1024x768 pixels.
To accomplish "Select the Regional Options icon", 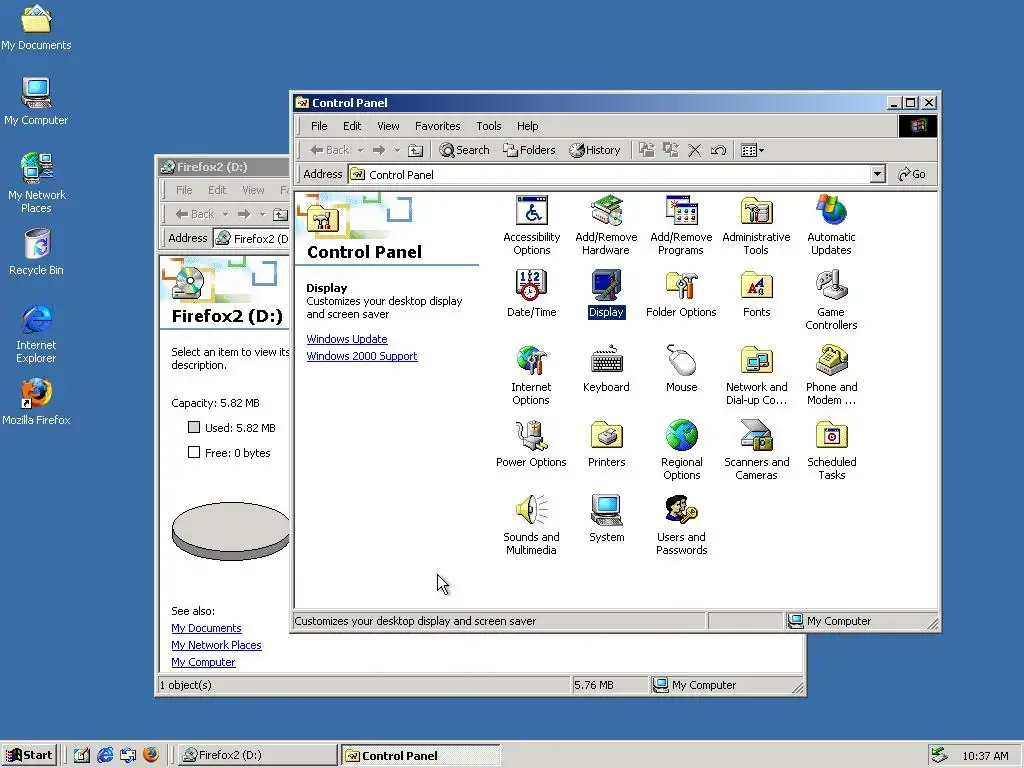I will 681,451.
